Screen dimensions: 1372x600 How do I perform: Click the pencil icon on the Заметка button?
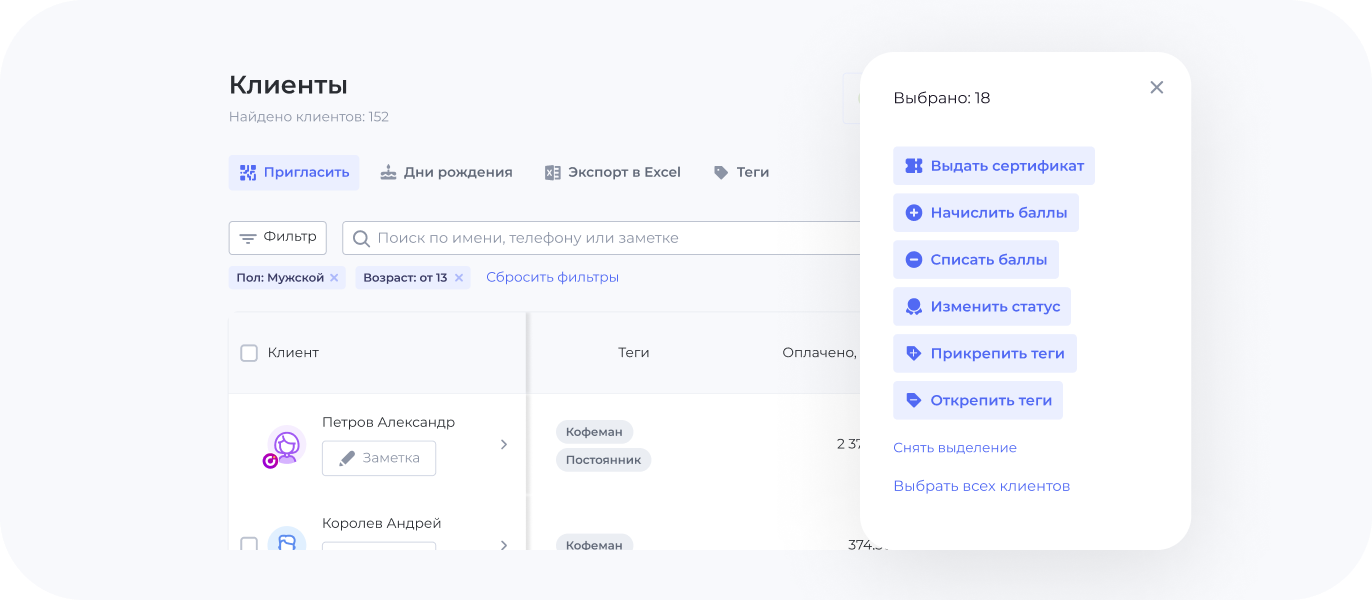(x=345, y=458)
